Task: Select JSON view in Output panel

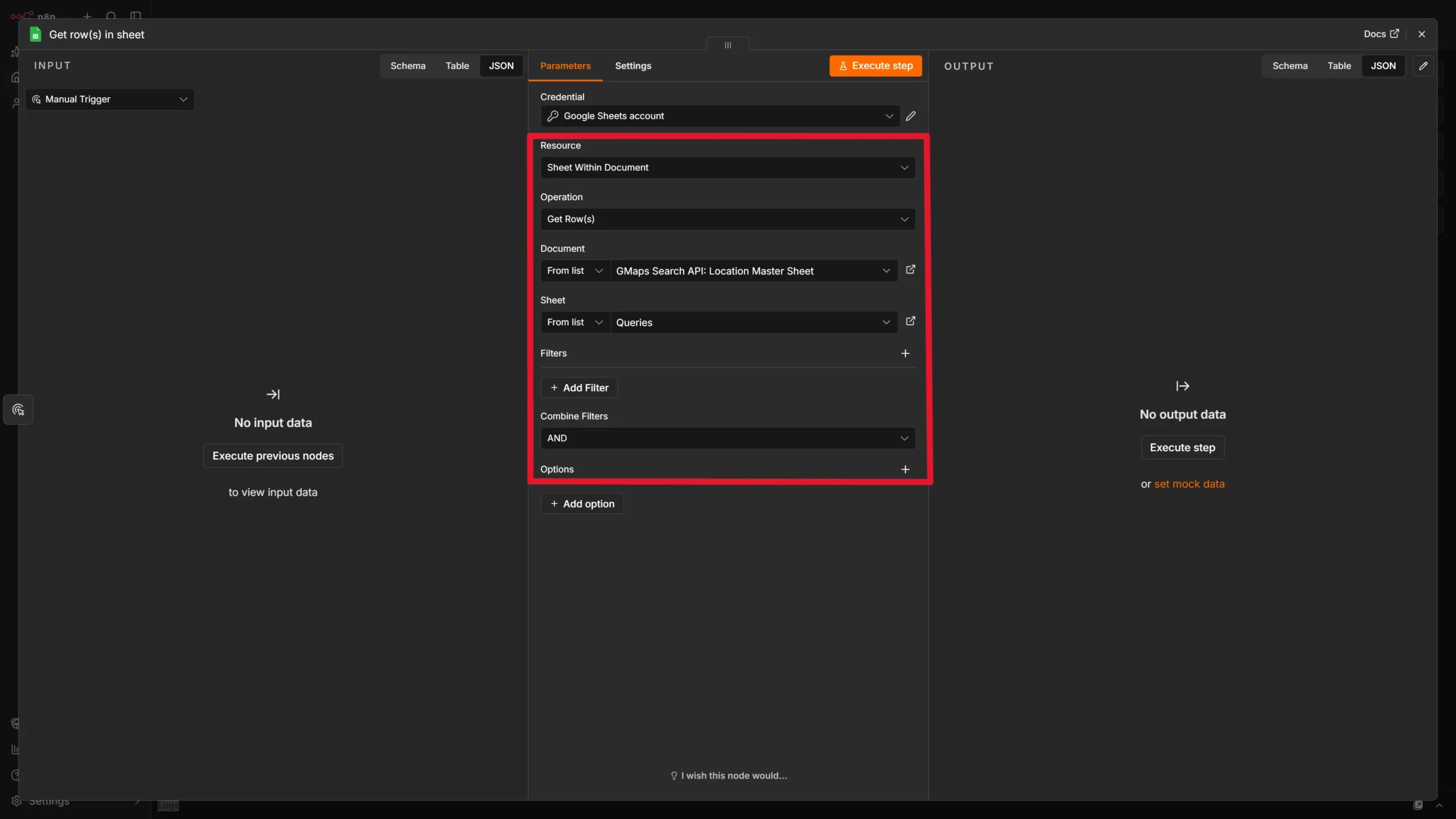Action: point(1383,66)
